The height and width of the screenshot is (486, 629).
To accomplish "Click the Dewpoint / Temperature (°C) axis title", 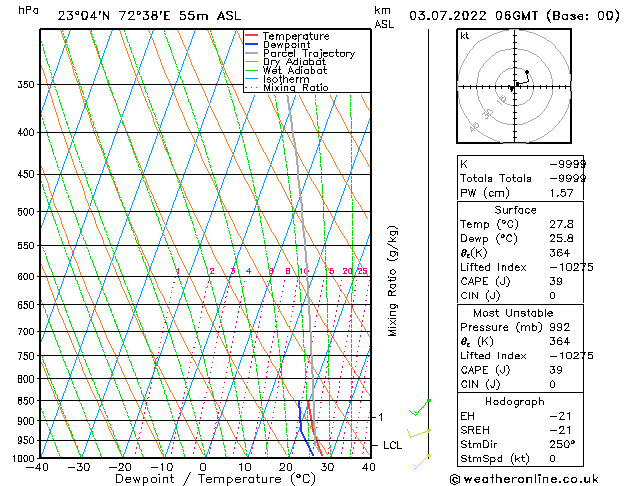I will [x=215, y=479].
